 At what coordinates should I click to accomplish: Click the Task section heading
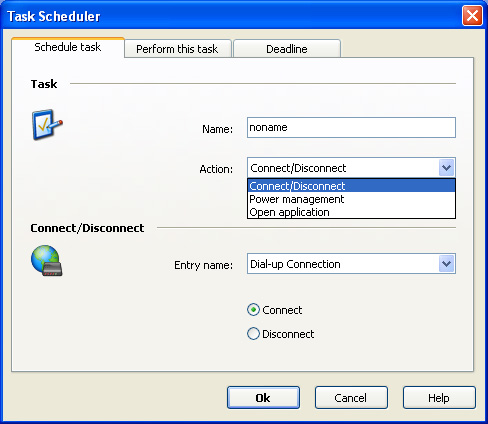point(44,84)
